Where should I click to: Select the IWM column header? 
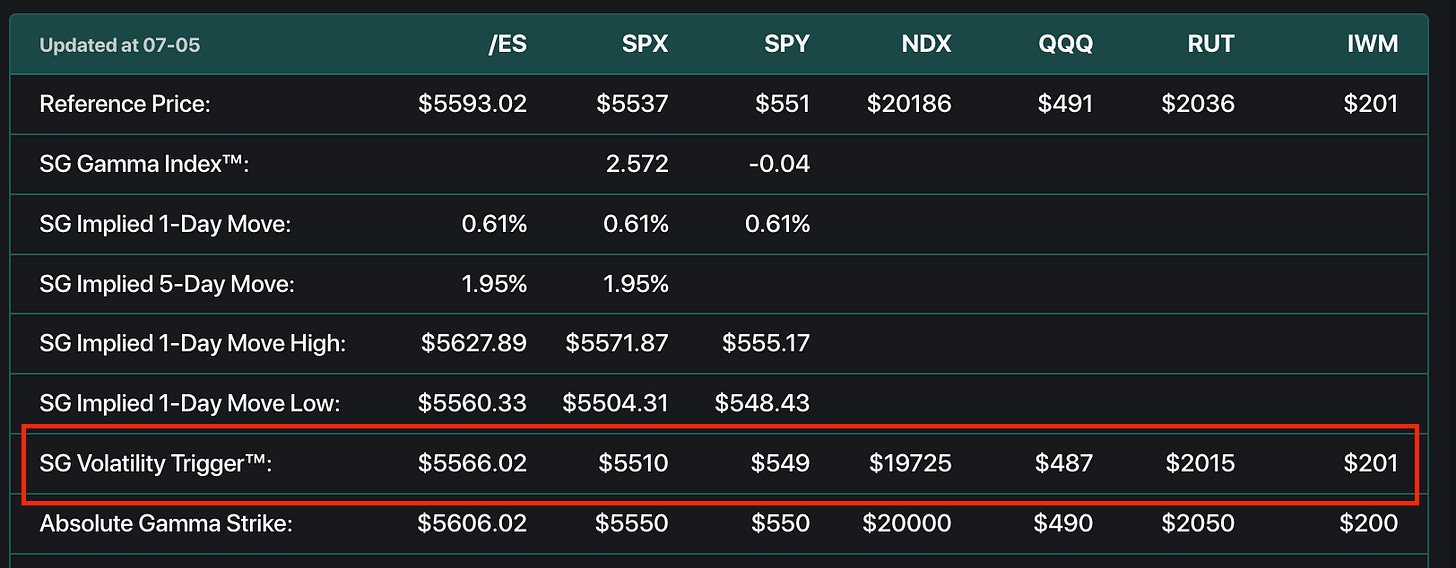1372,45
